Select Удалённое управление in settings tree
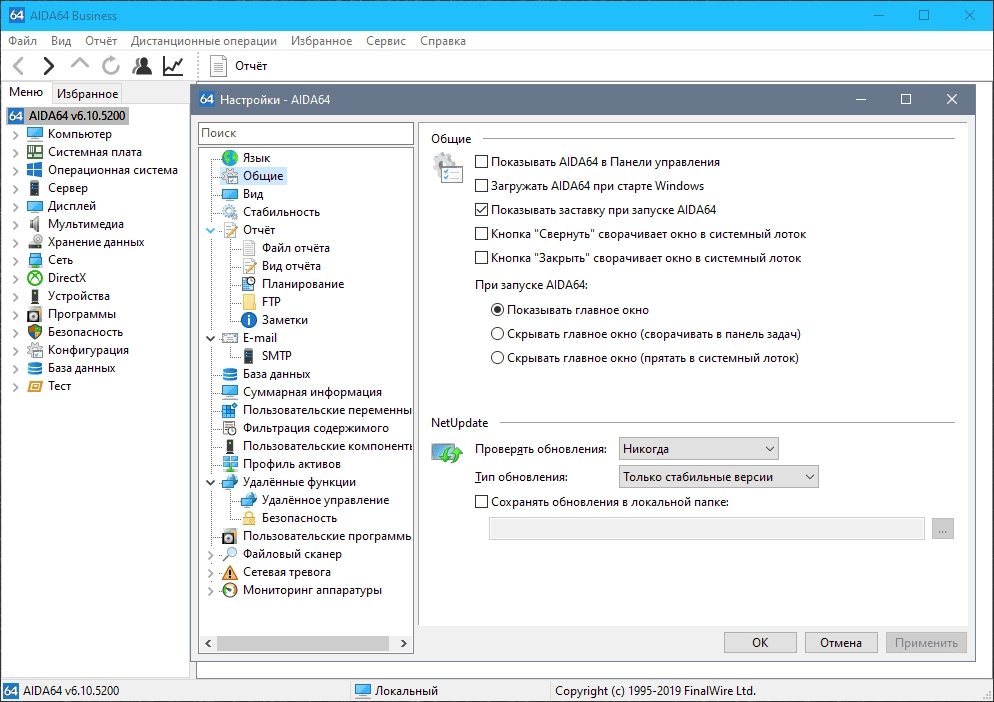The image size is (994, 702). pyautogui.click(x=325, y=500)
